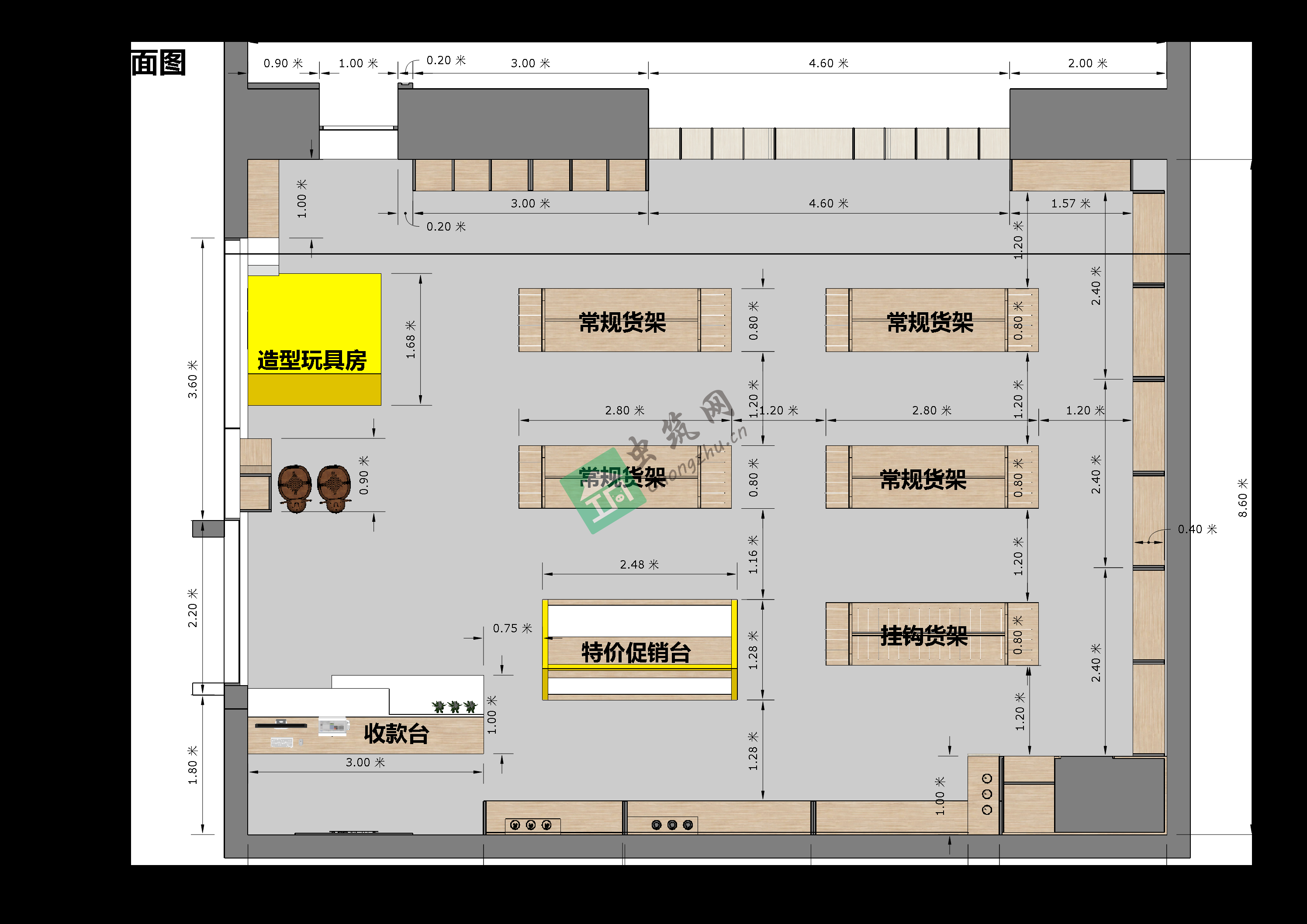This screenshot has width=1307, height=924.
Task: Click the 面图 title text
Action: tap(158, 63)
